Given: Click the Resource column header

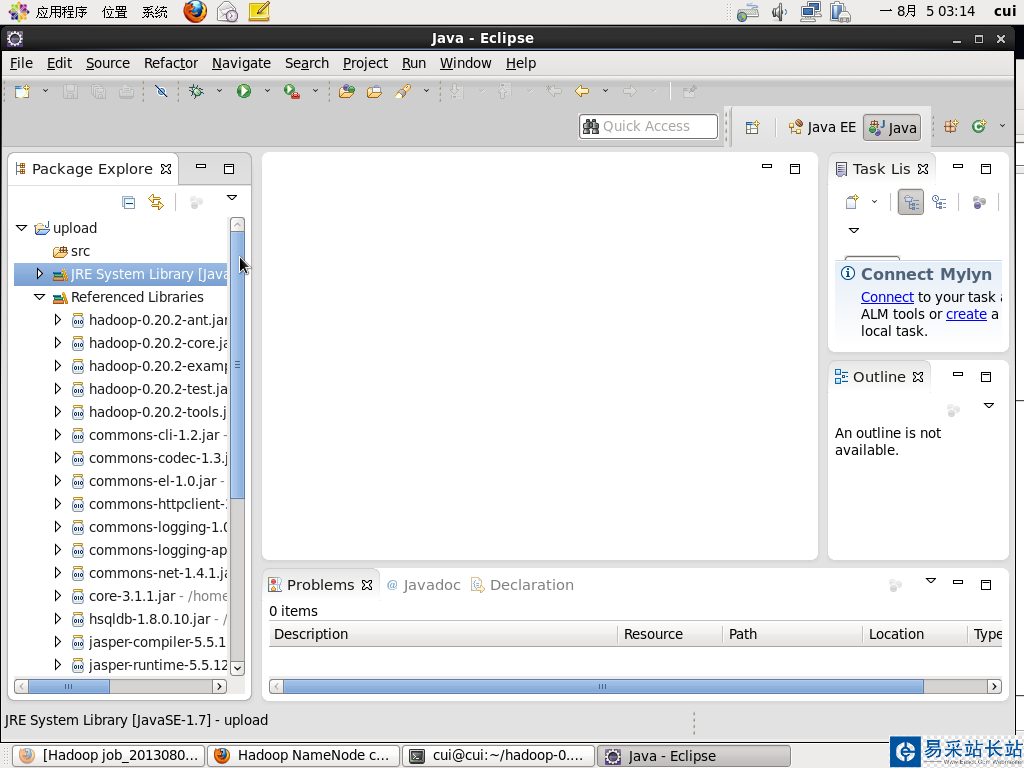Looking at the screenshot, I should 669,634.
